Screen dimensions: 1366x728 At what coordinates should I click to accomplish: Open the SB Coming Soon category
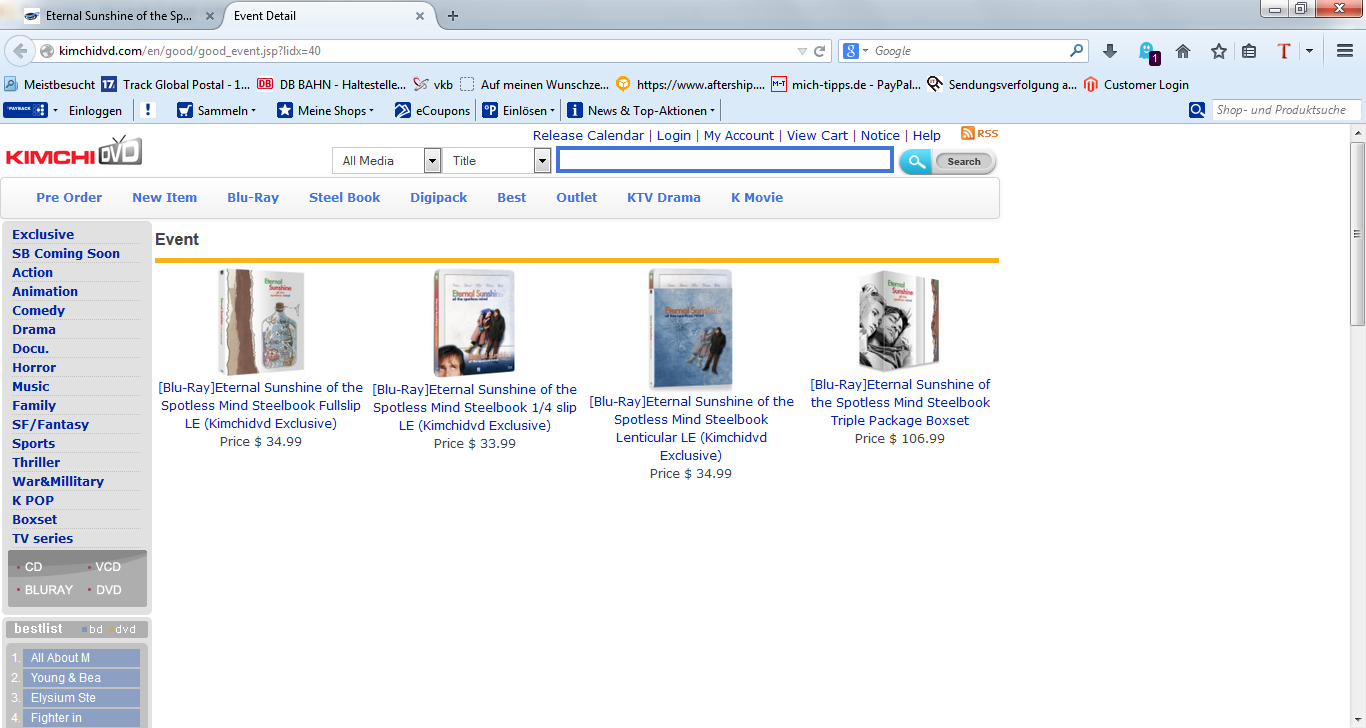(x=66, y=254)
